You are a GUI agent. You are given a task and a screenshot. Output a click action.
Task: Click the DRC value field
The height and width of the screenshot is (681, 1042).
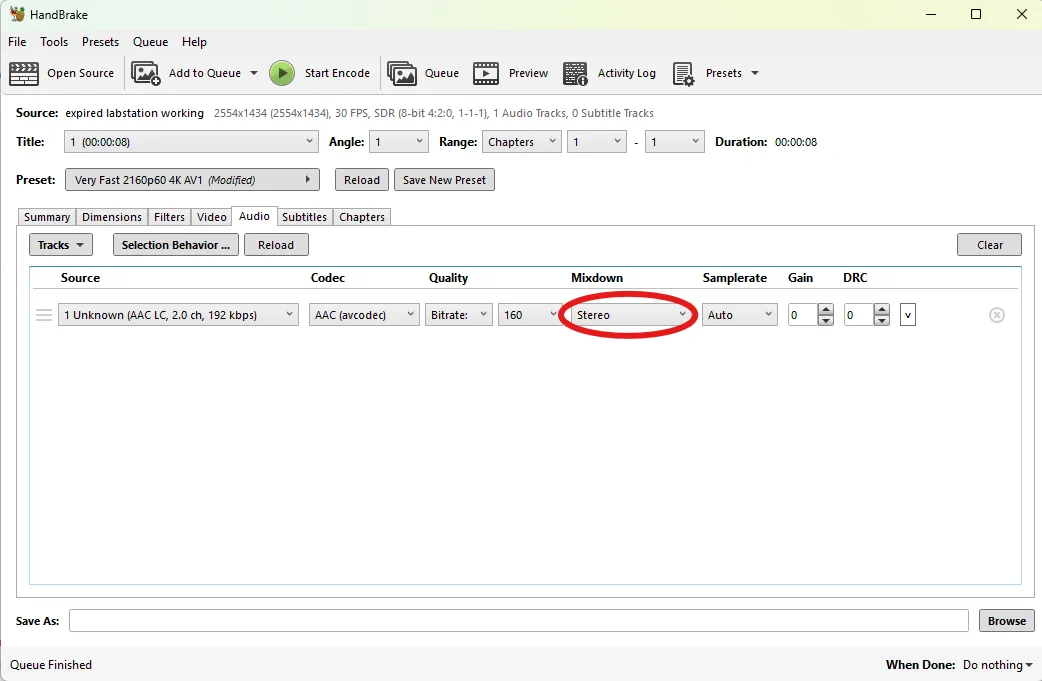click(859, 315)
